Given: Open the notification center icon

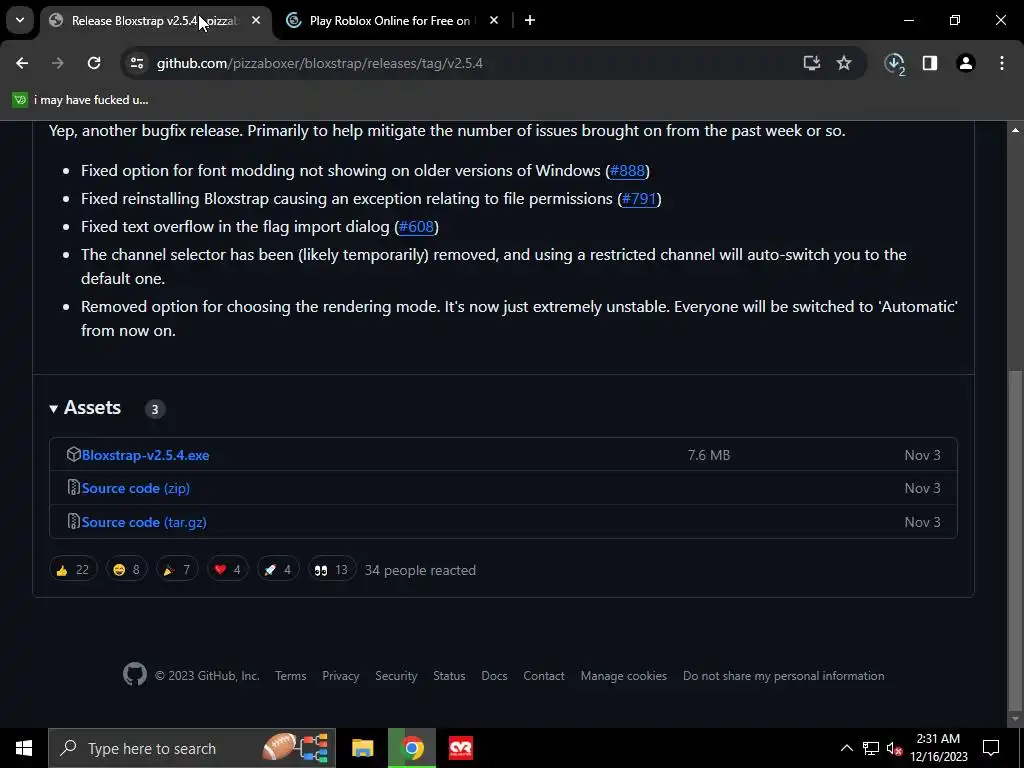Looking at the screenshot, I should 991,748.
